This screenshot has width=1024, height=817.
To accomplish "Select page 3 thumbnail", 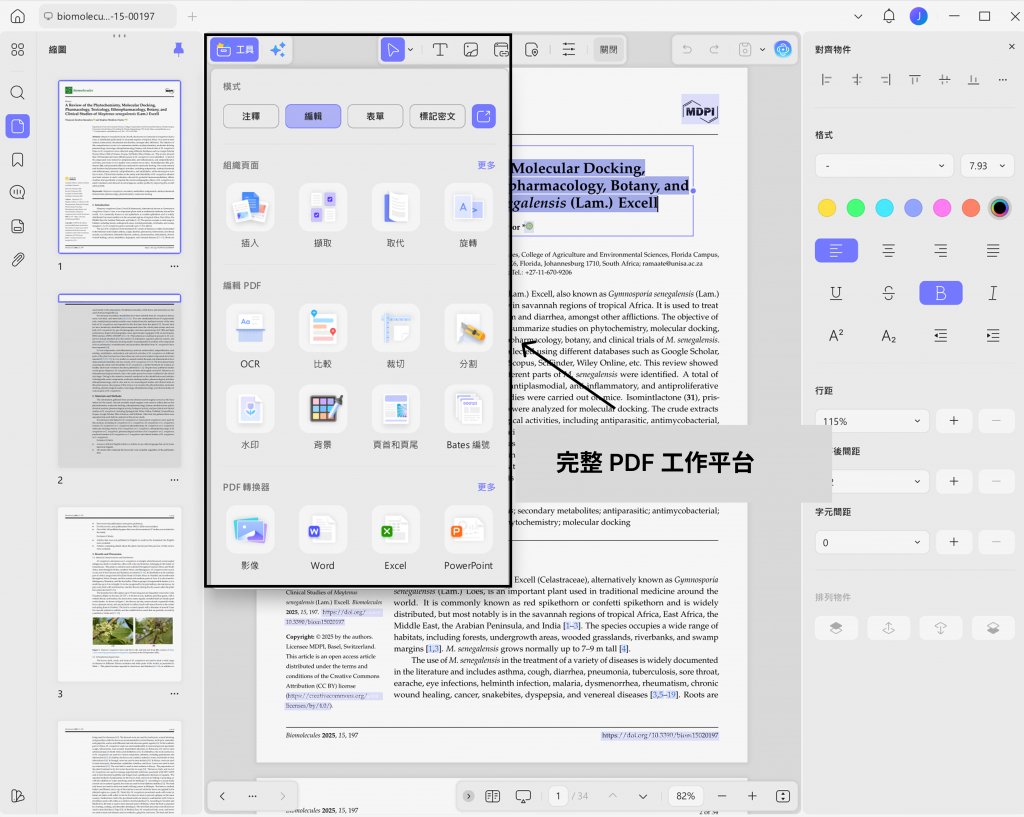I will [x=120, y=594].
